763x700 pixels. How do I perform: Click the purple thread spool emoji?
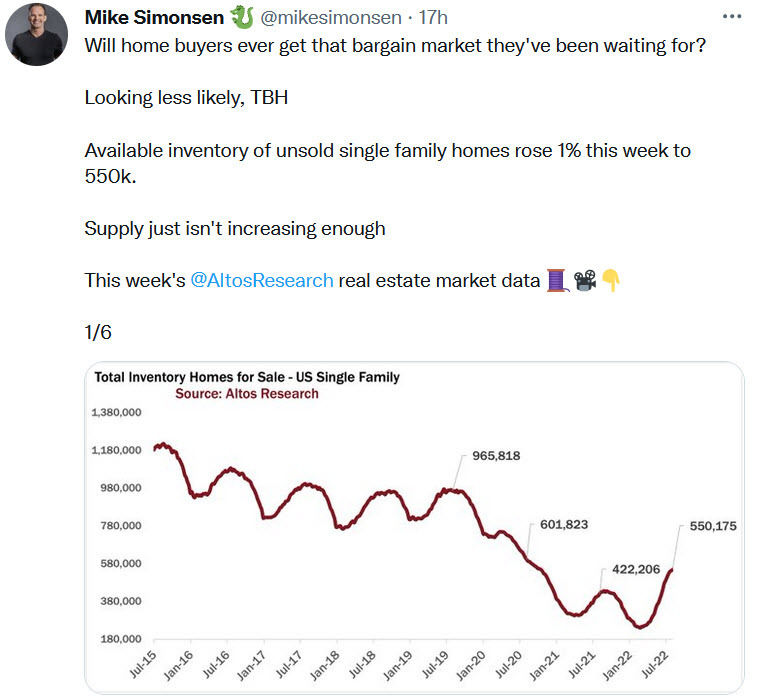pyautogui.click(x=557, y=281)
